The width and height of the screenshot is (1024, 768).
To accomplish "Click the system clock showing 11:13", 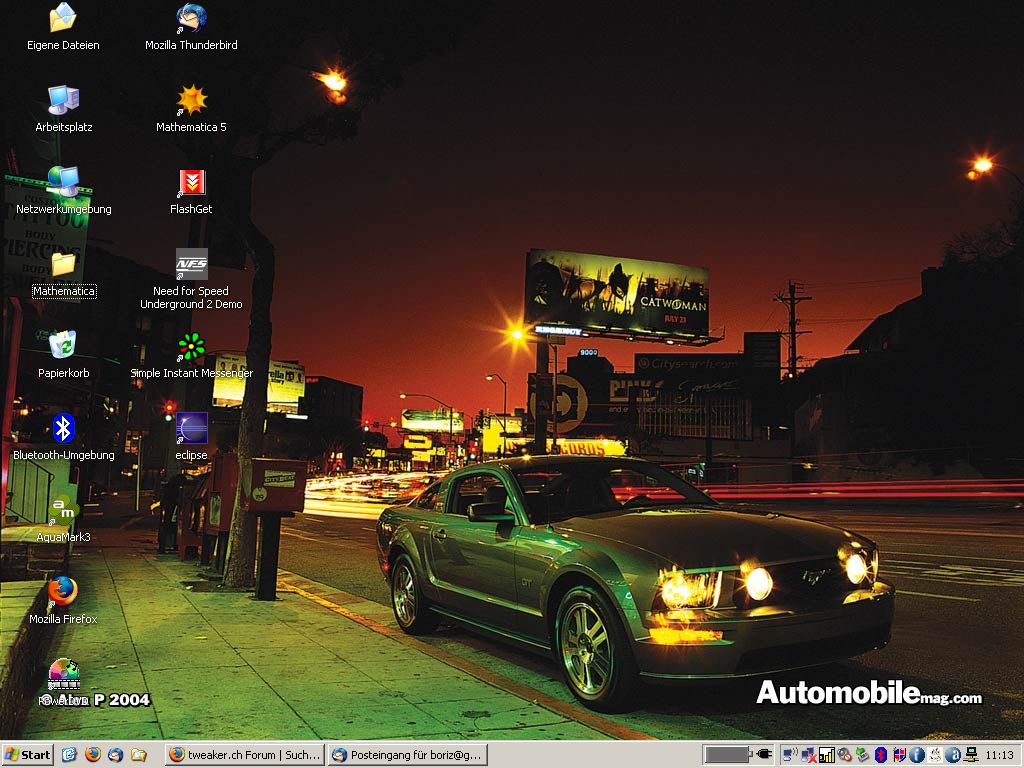I will 1000,755.
